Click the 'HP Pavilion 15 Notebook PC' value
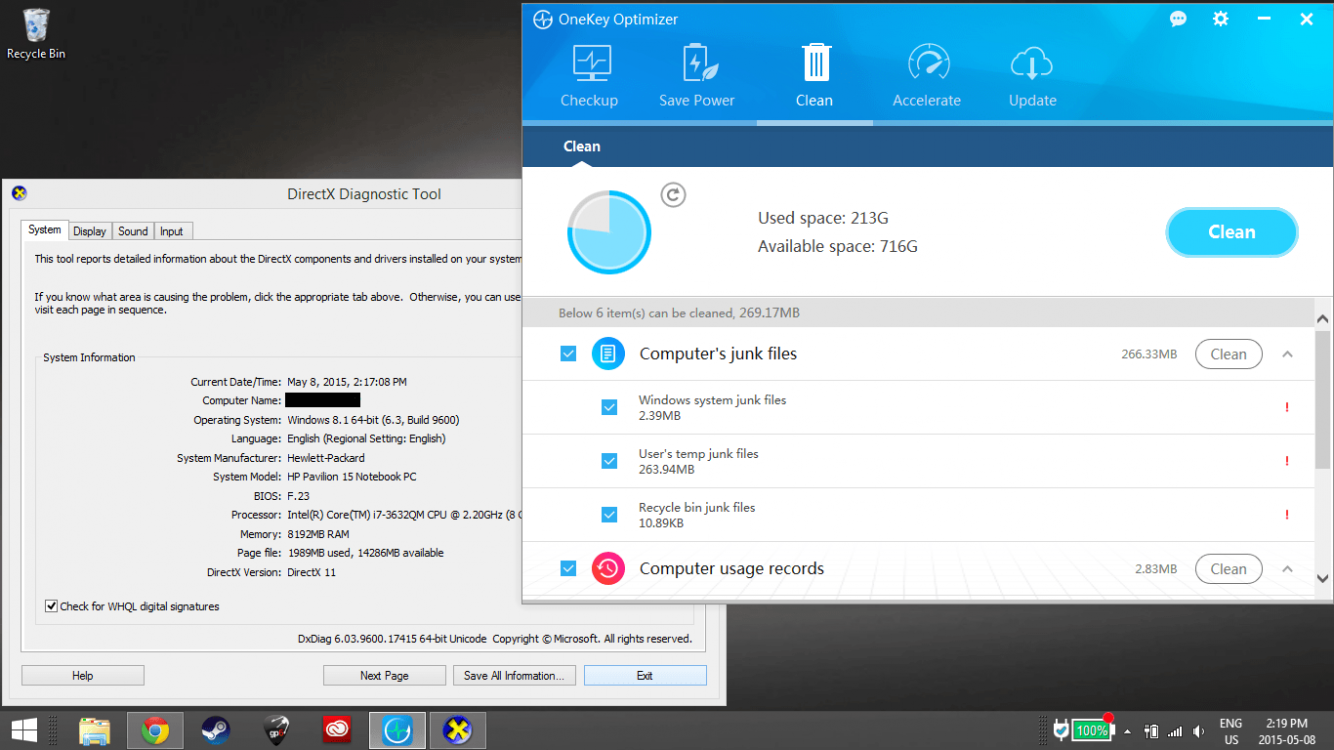 [x=352, y=477]
